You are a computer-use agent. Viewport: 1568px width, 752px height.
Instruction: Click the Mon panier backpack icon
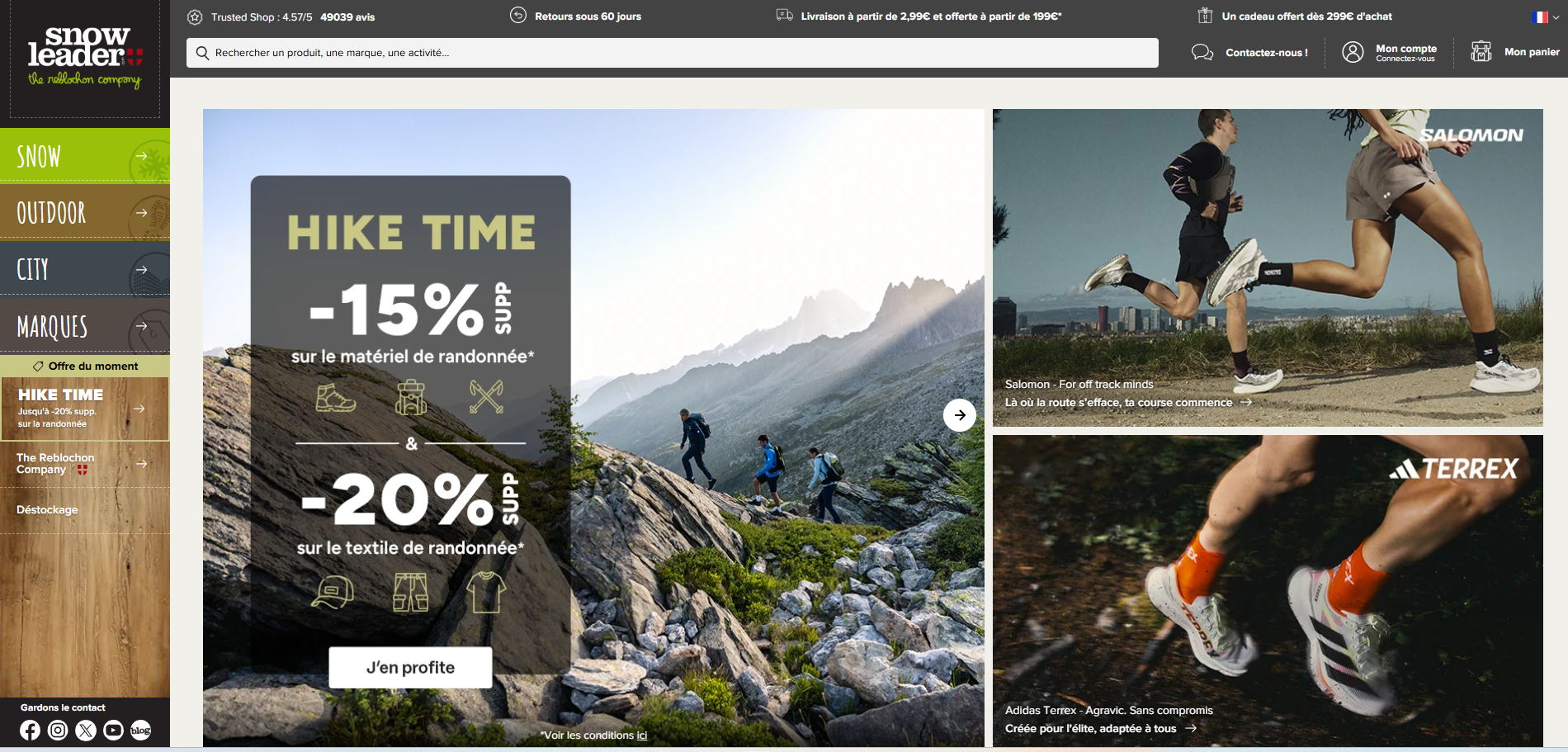click(x=1481, y=52)
